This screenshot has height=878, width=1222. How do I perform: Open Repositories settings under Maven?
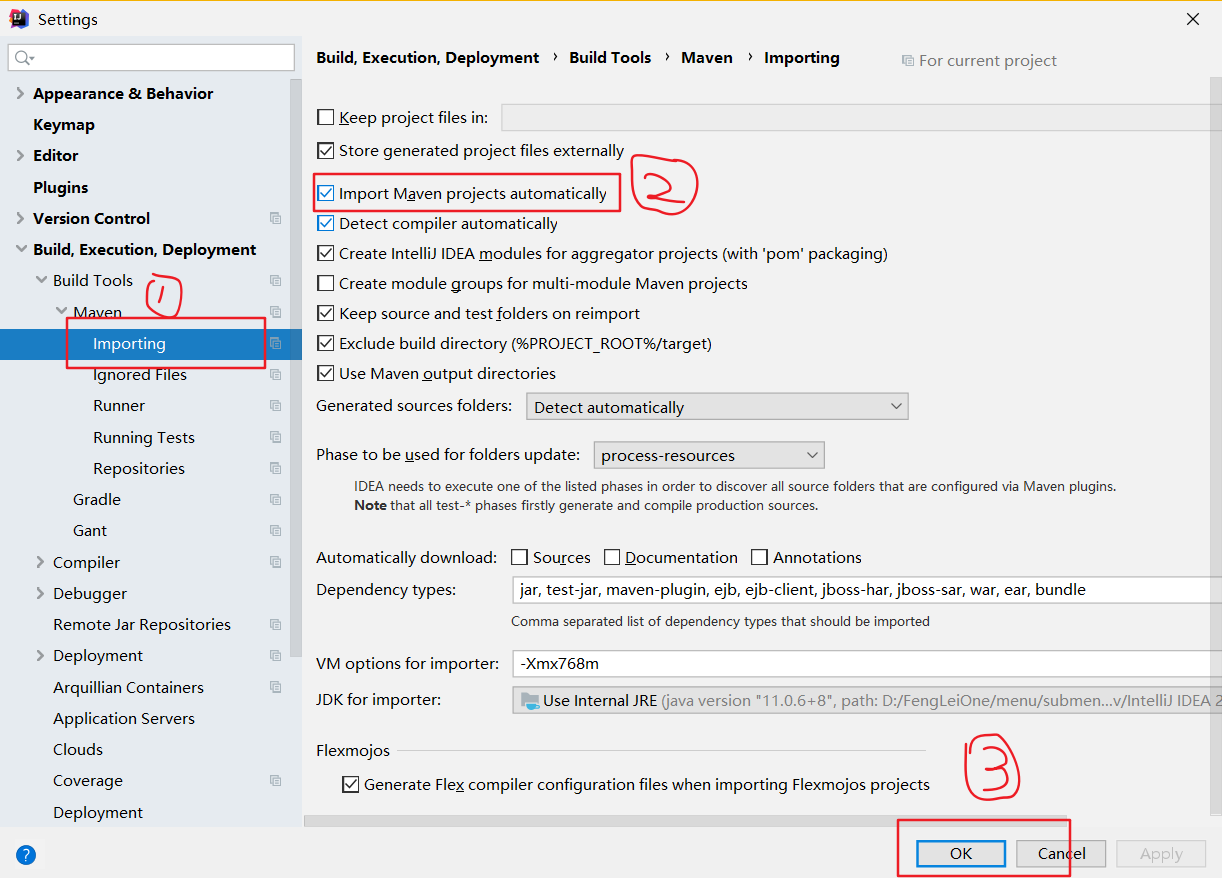pyautogui.click(x=139, y=468)
